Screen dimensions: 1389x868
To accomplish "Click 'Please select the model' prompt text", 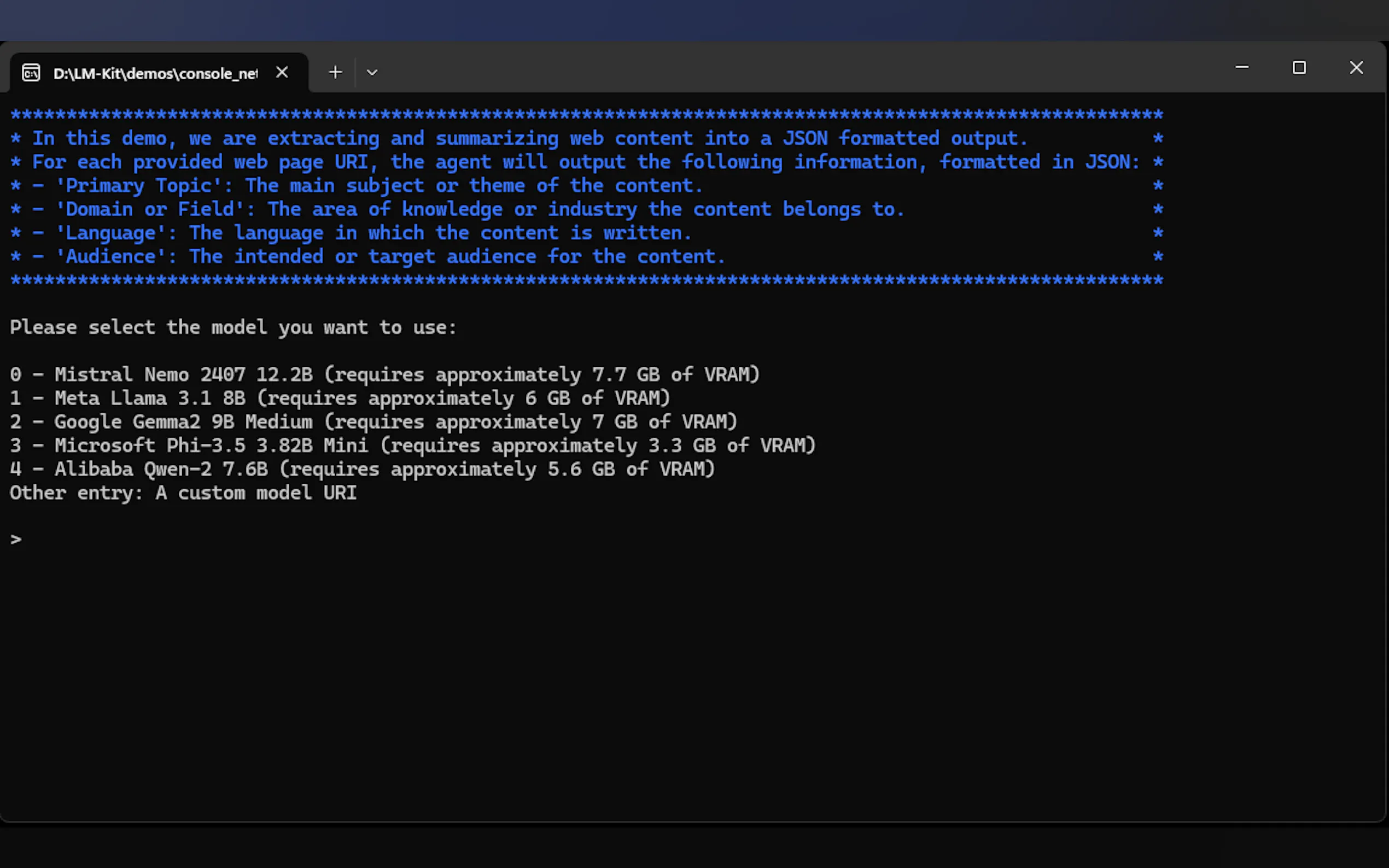I will [x=233, y=328].
